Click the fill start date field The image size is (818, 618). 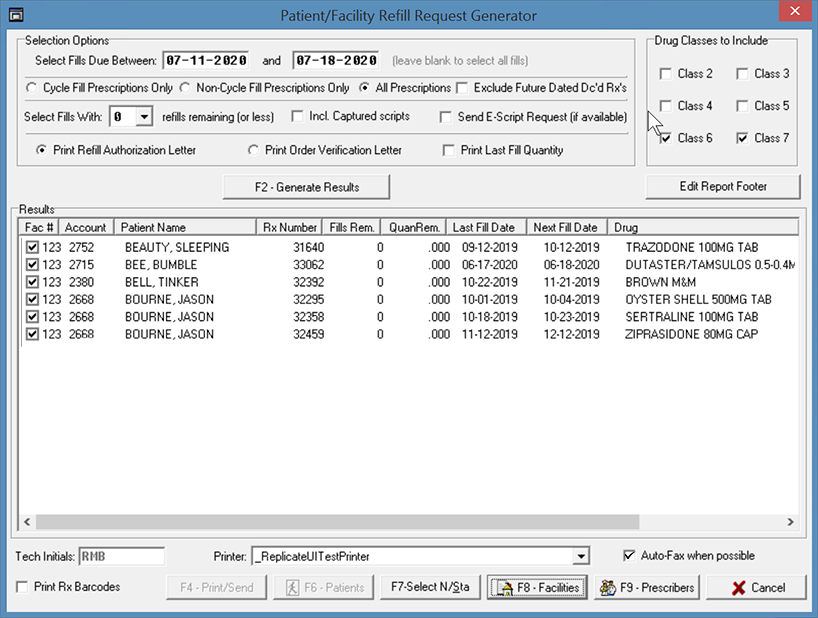(204, 60)
